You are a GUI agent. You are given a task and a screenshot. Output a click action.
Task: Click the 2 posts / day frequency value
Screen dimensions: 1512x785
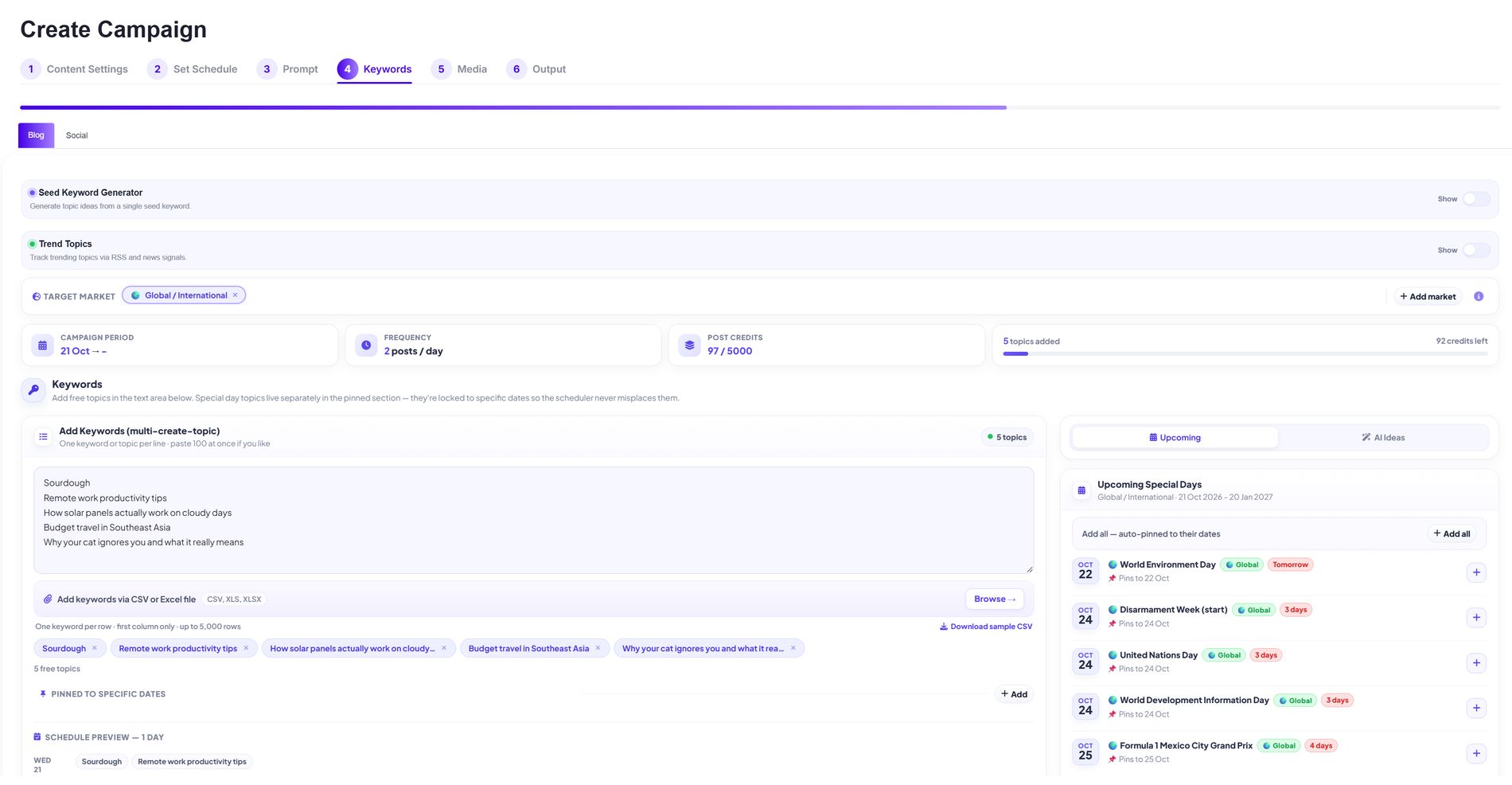coord(413,351)
